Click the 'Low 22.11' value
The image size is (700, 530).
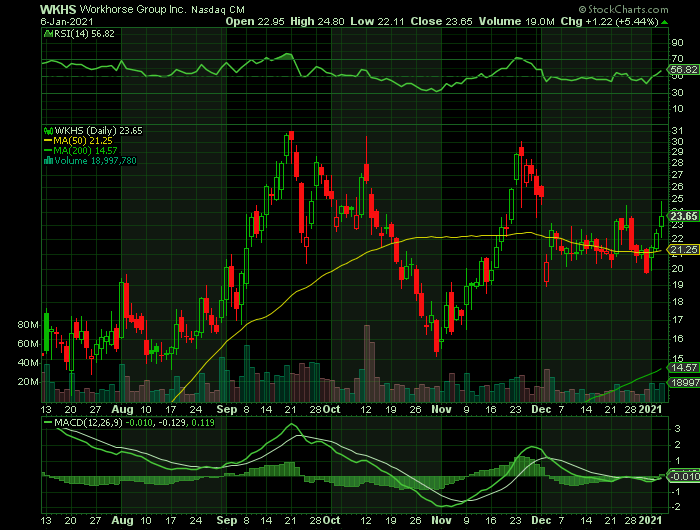[377, 21]
